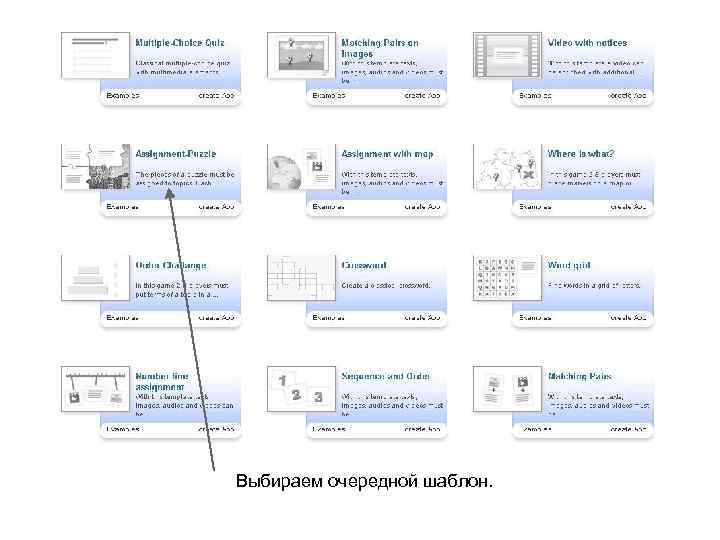
Task: Open the Video with notices filmstrip thumbnail
Action: tap(507, 56)
